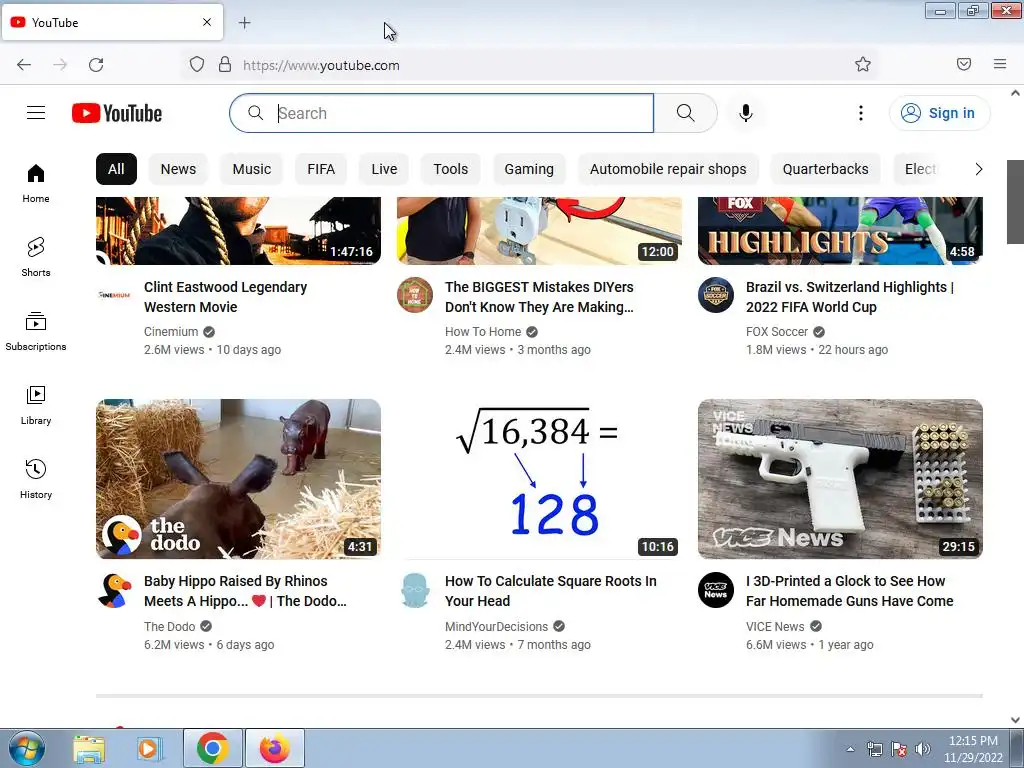Open the YouTube guide hamburger menu
This screenshot has height=768, width=1024.
[36, 113]
